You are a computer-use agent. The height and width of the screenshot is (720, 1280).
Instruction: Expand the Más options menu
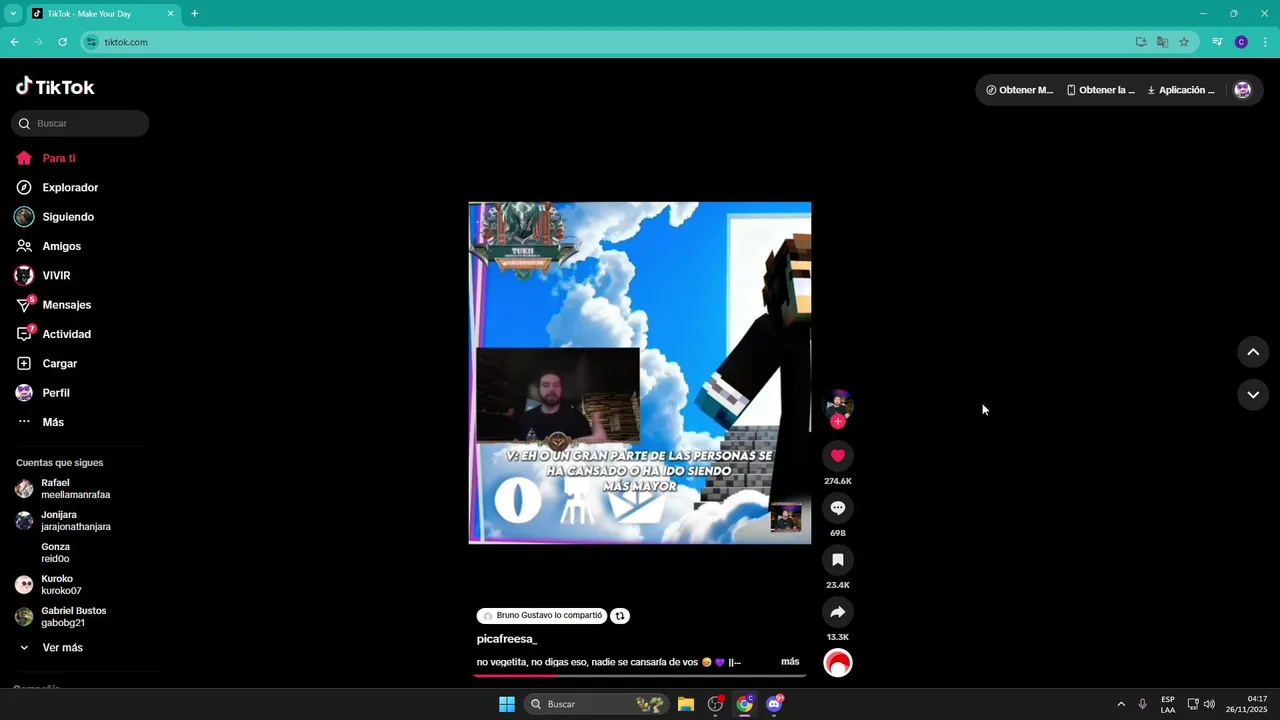53,422
